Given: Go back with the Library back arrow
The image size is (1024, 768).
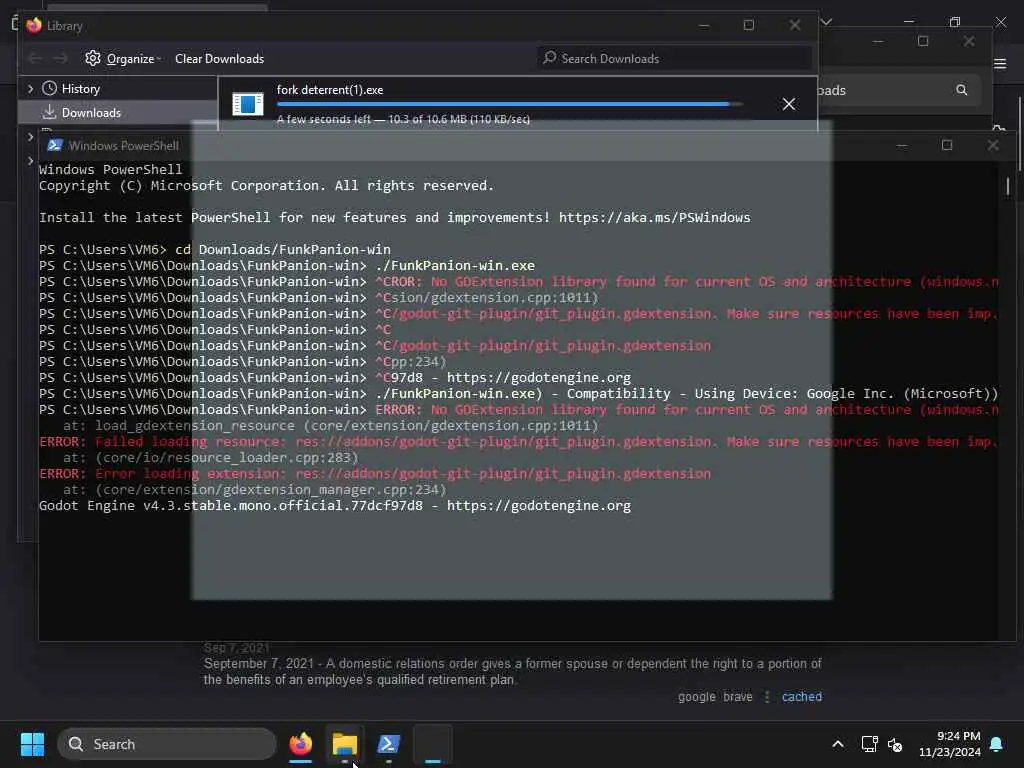Looking at the screenshot, I should point(35,59).
